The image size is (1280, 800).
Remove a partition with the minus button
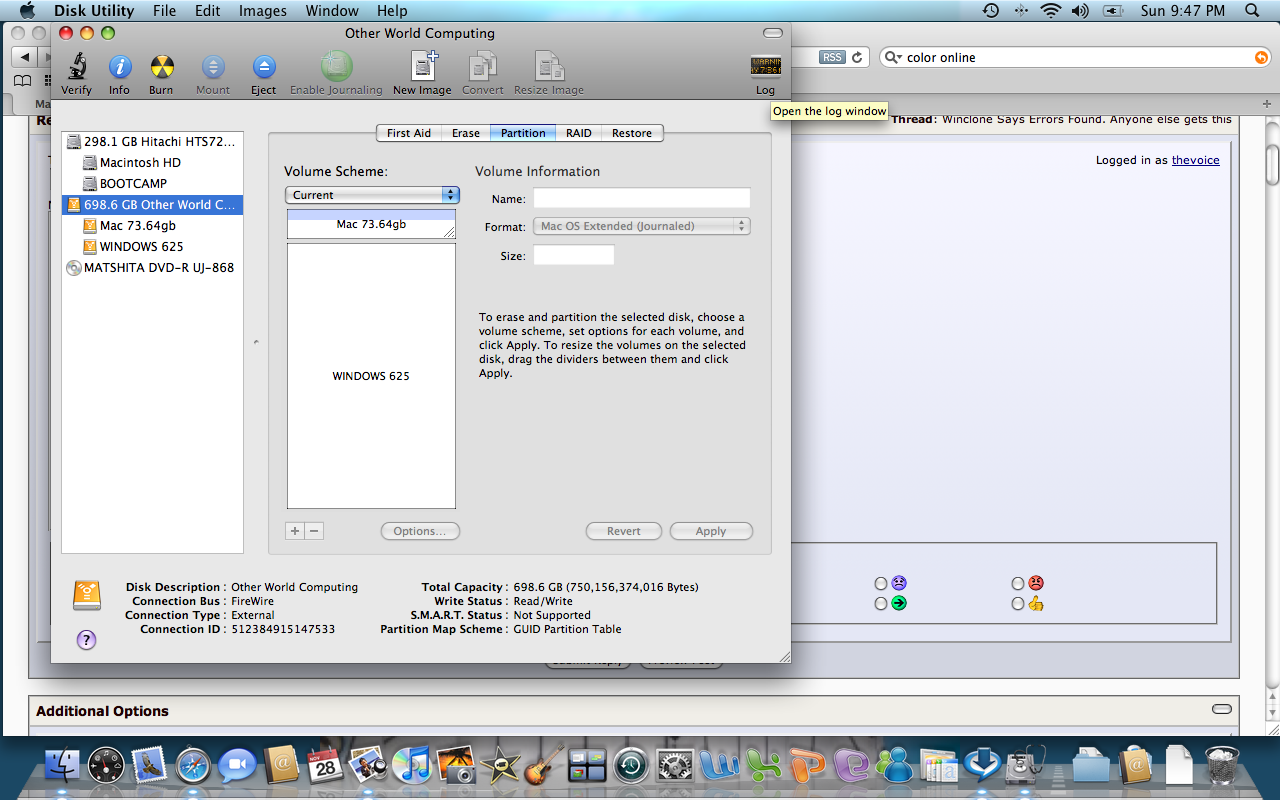click(x=314, y=531)
